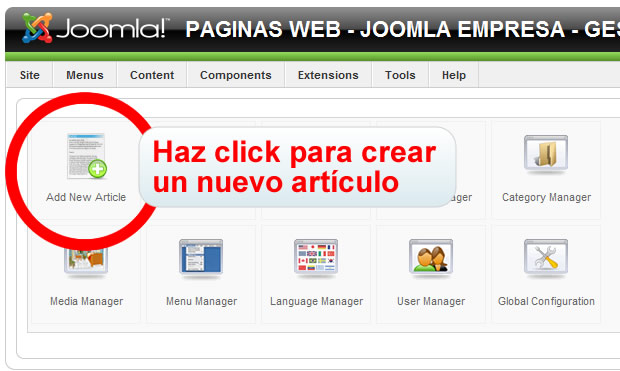The height and width of the screenshot is (371, 620).
Task: Click the Language Manager label
Action: coord(316,301)
